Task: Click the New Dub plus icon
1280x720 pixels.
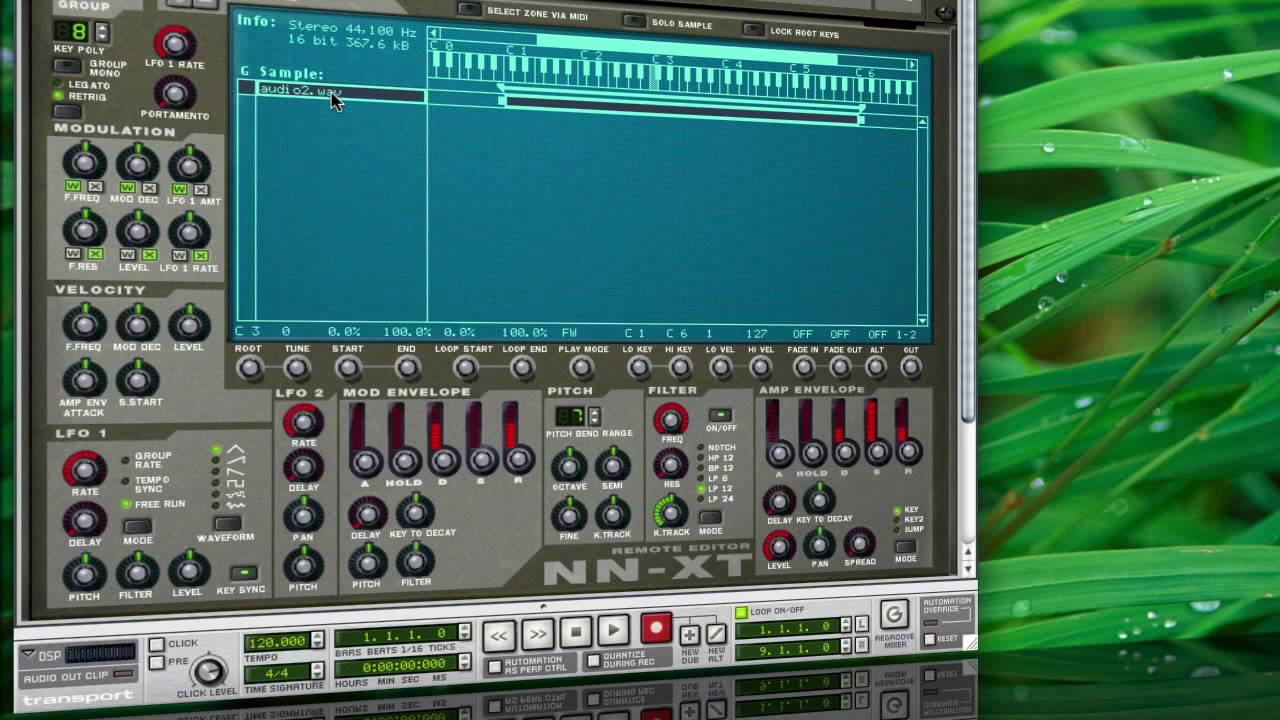Action: tap(689, 634)
